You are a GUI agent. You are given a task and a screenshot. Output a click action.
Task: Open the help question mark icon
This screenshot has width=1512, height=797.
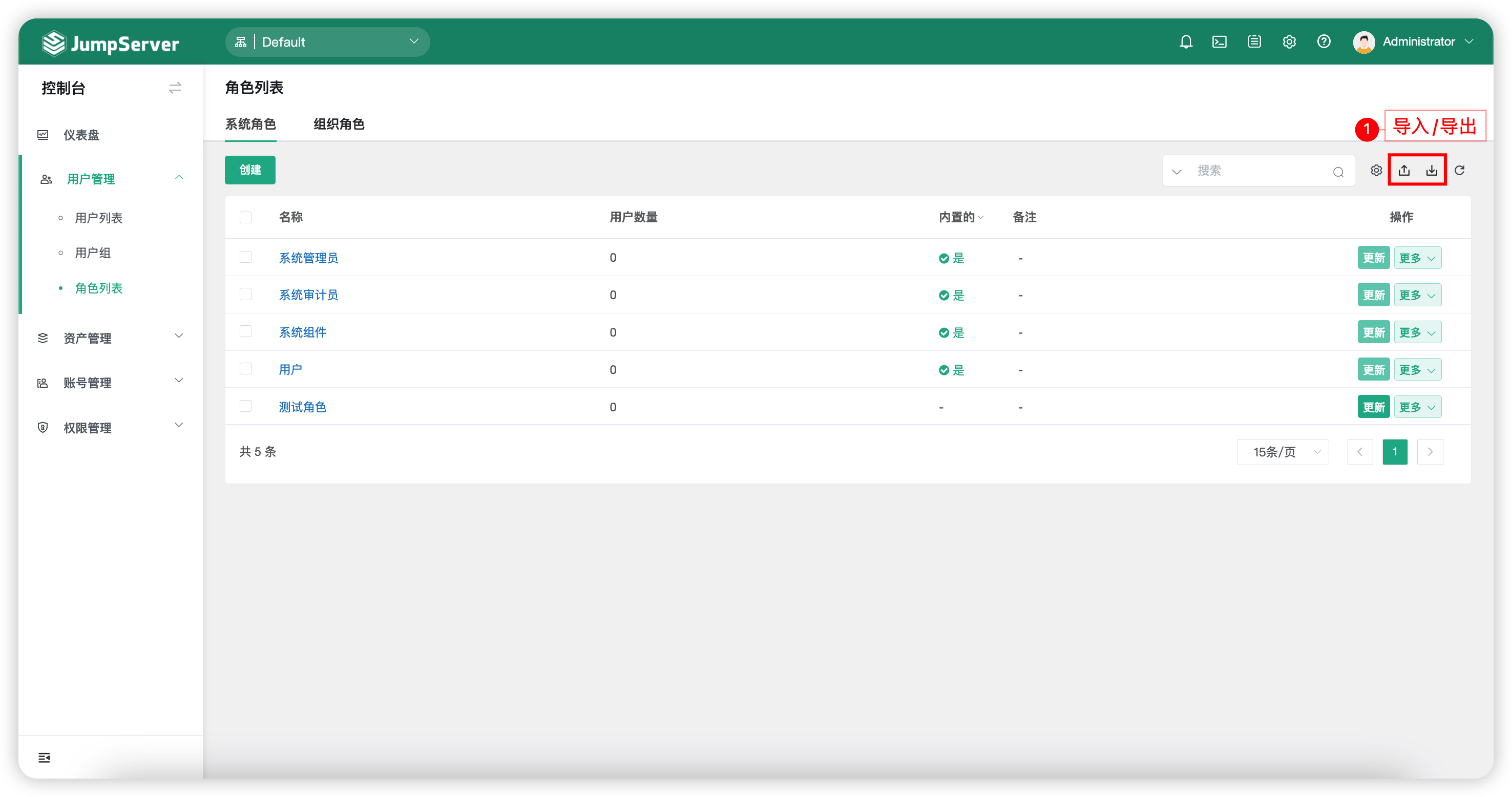click(1324, 41)
